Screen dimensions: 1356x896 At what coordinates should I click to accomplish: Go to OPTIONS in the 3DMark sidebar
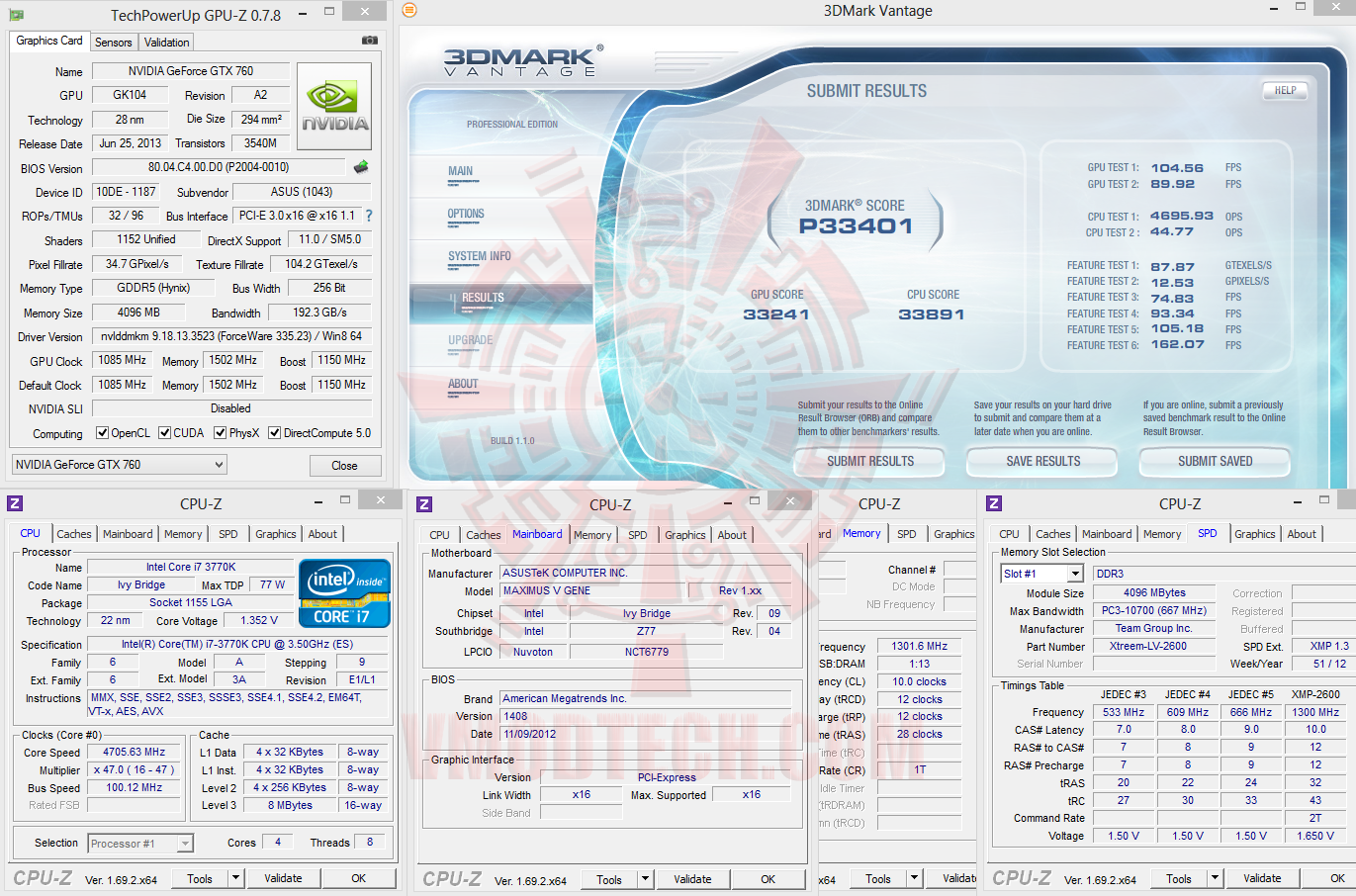(x=466, y=214)
